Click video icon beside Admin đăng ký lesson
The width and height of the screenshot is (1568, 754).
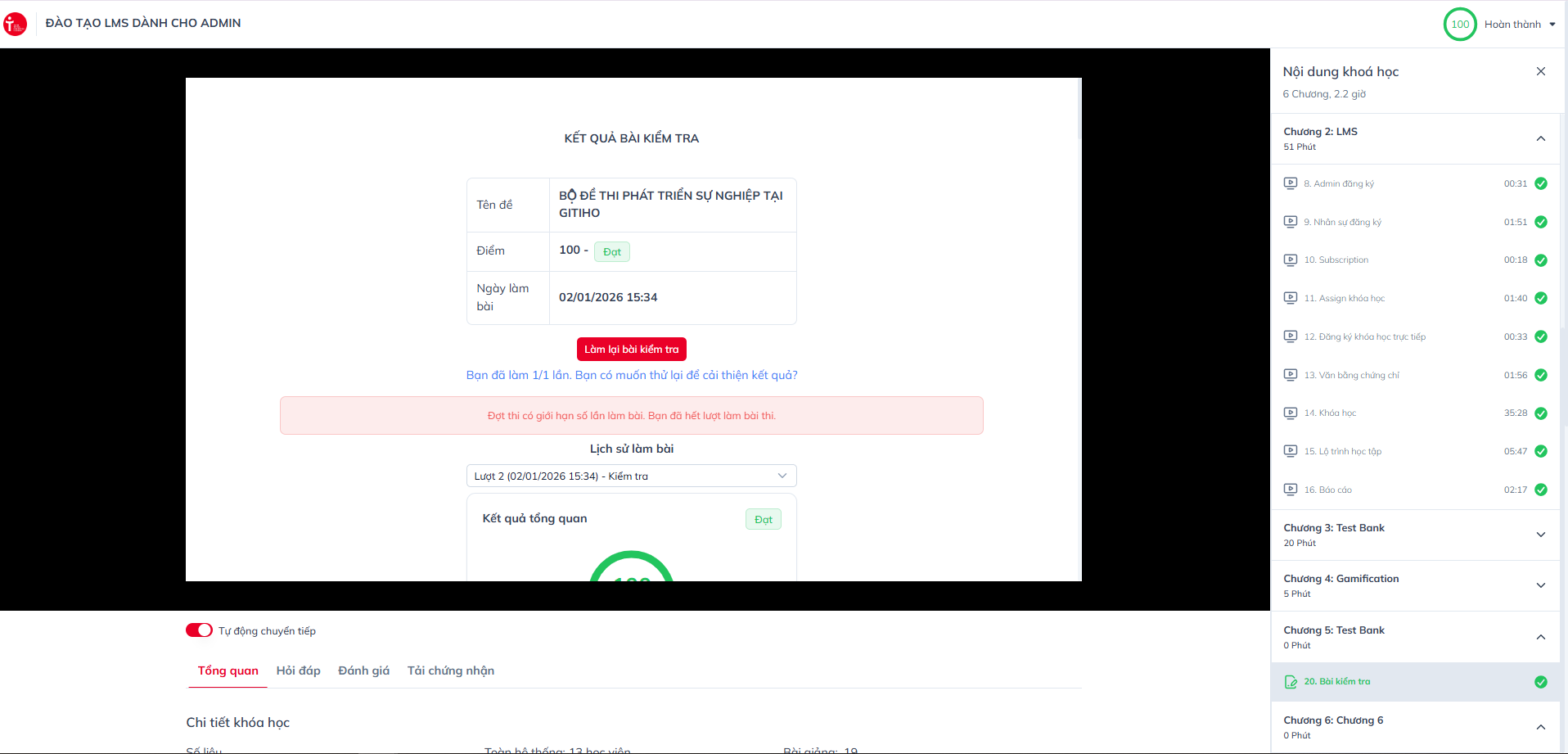pos(1291,183)
